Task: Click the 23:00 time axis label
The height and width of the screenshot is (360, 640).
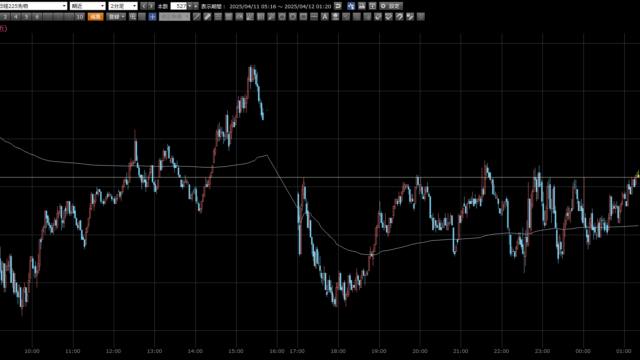Action: [542, 351]
